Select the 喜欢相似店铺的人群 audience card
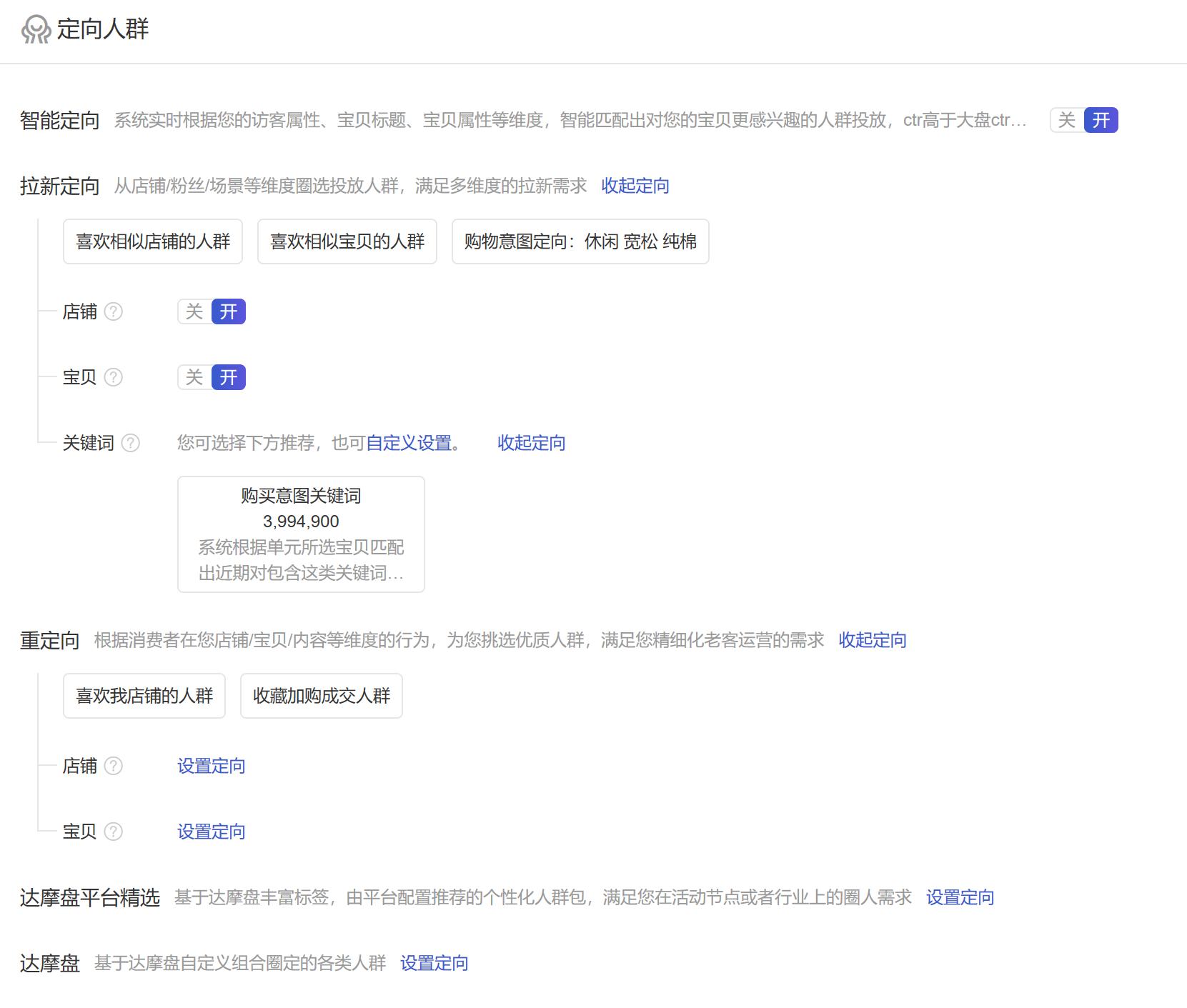The image size is (1187, 1008). pos(152,241)
